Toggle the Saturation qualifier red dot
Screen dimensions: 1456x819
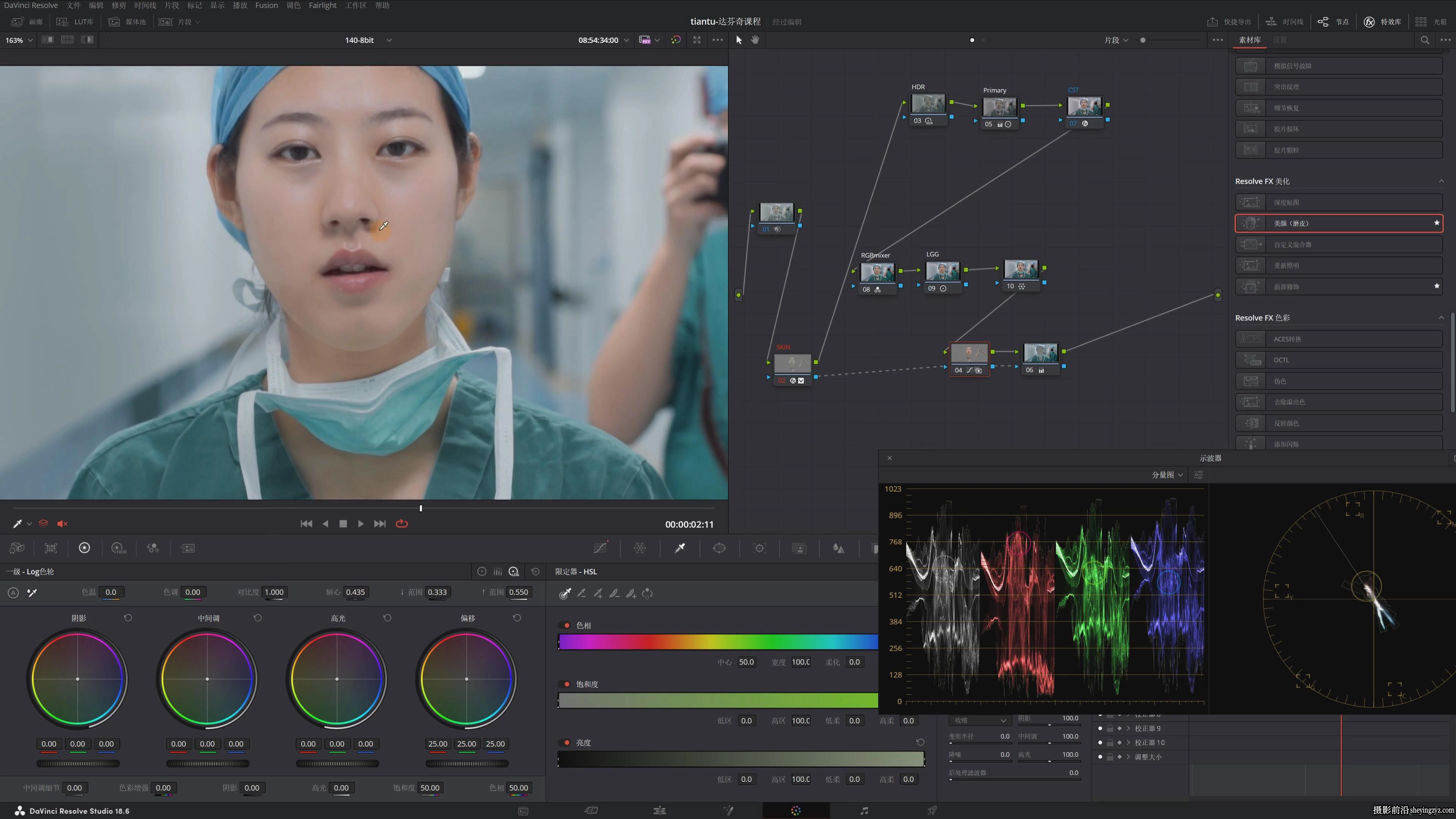tap(567, 684)
